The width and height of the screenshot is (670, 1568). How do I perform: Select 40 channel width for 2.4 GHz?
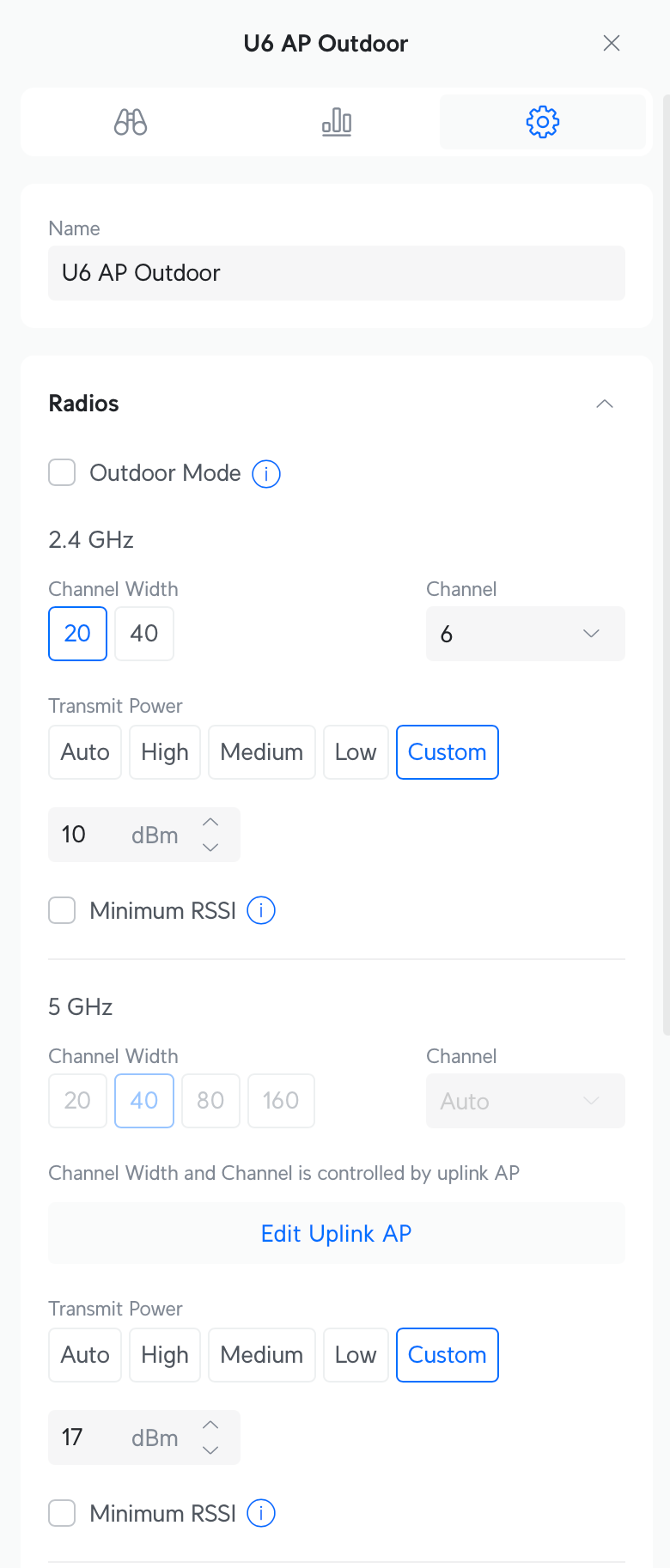[144, 634]
